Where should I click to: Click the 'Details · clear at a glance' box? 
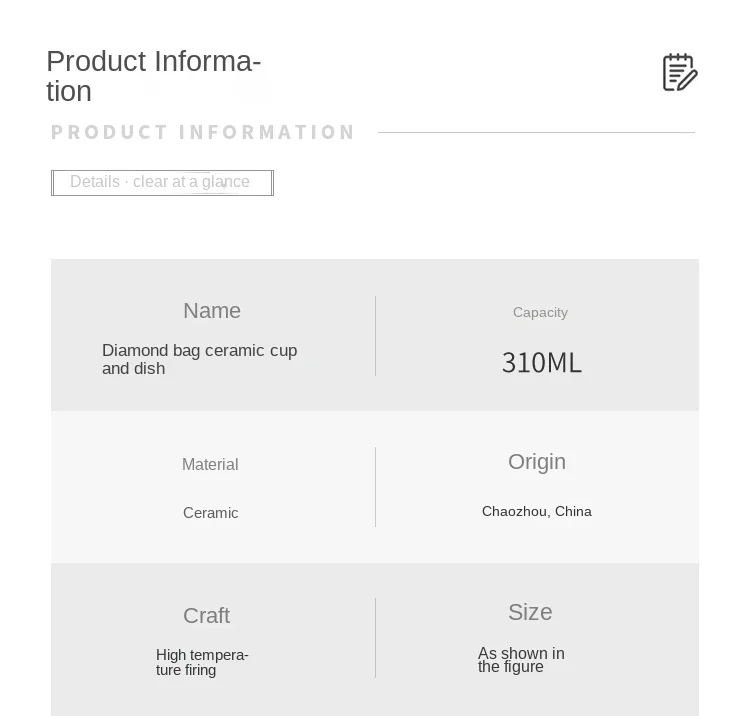[x=162, y=182]
